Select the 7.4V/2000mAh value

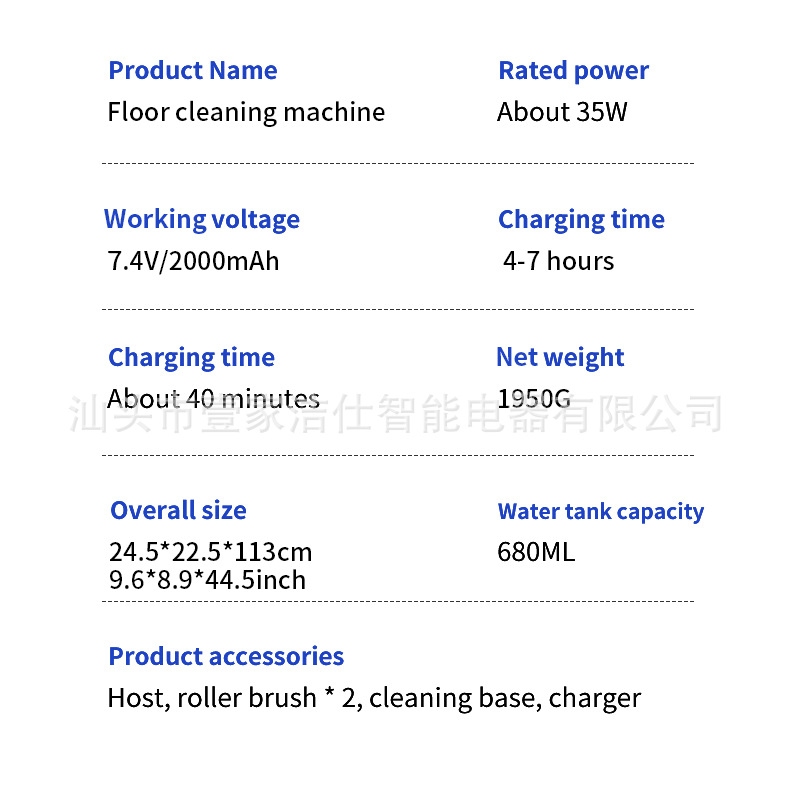coord(193,262)
